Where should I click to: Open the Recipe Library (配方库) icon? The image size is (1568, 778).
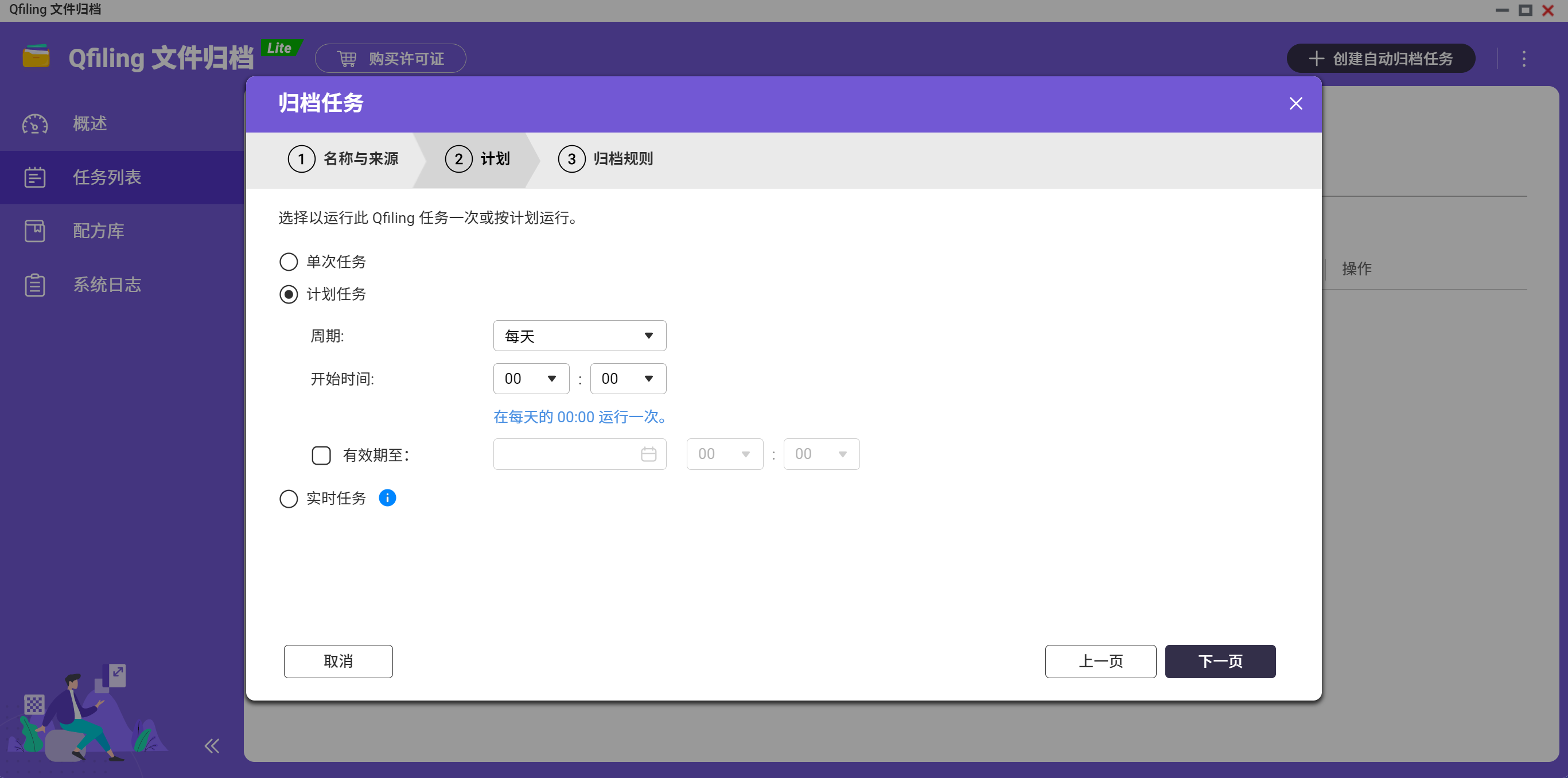34,231
